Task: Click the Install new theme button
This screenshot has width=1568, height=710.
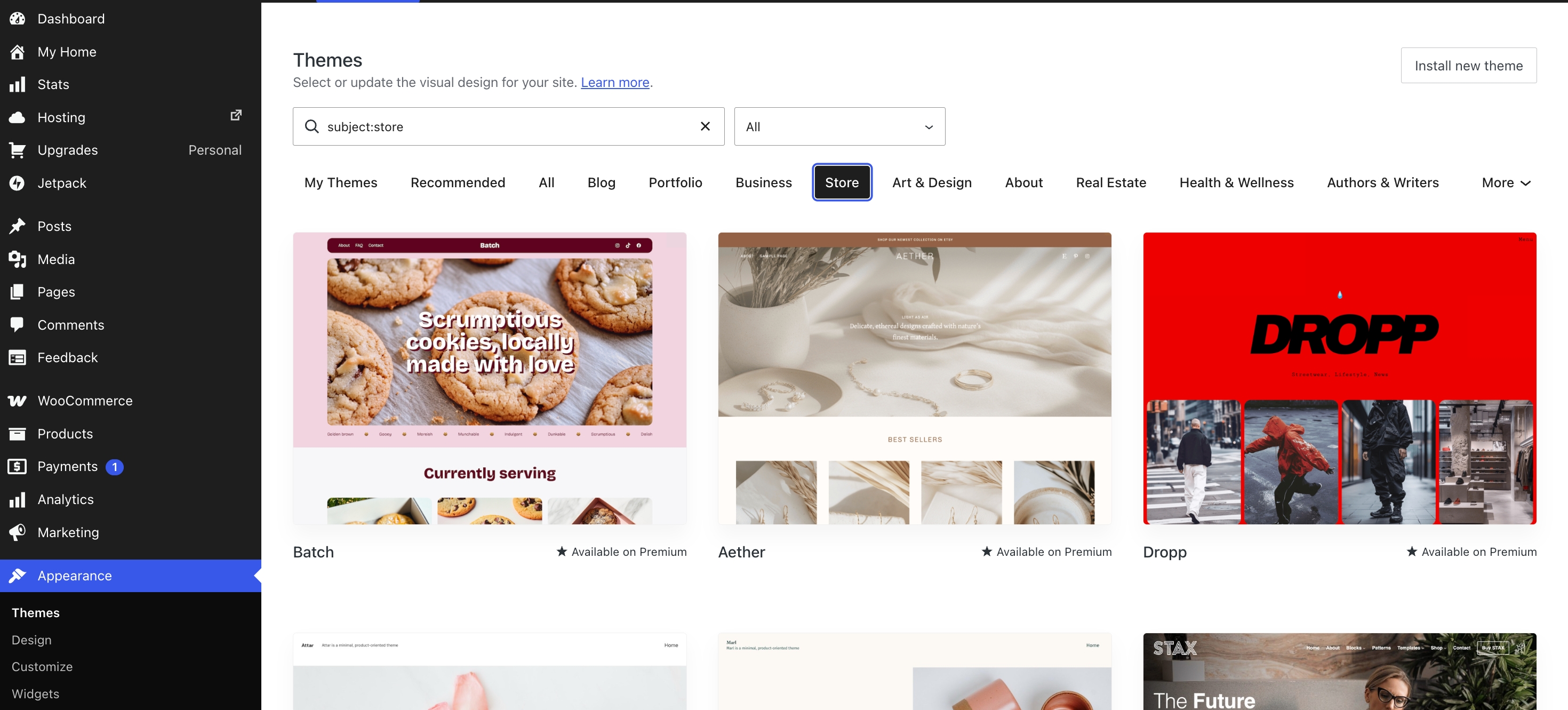Action: tap(1468, 65)
